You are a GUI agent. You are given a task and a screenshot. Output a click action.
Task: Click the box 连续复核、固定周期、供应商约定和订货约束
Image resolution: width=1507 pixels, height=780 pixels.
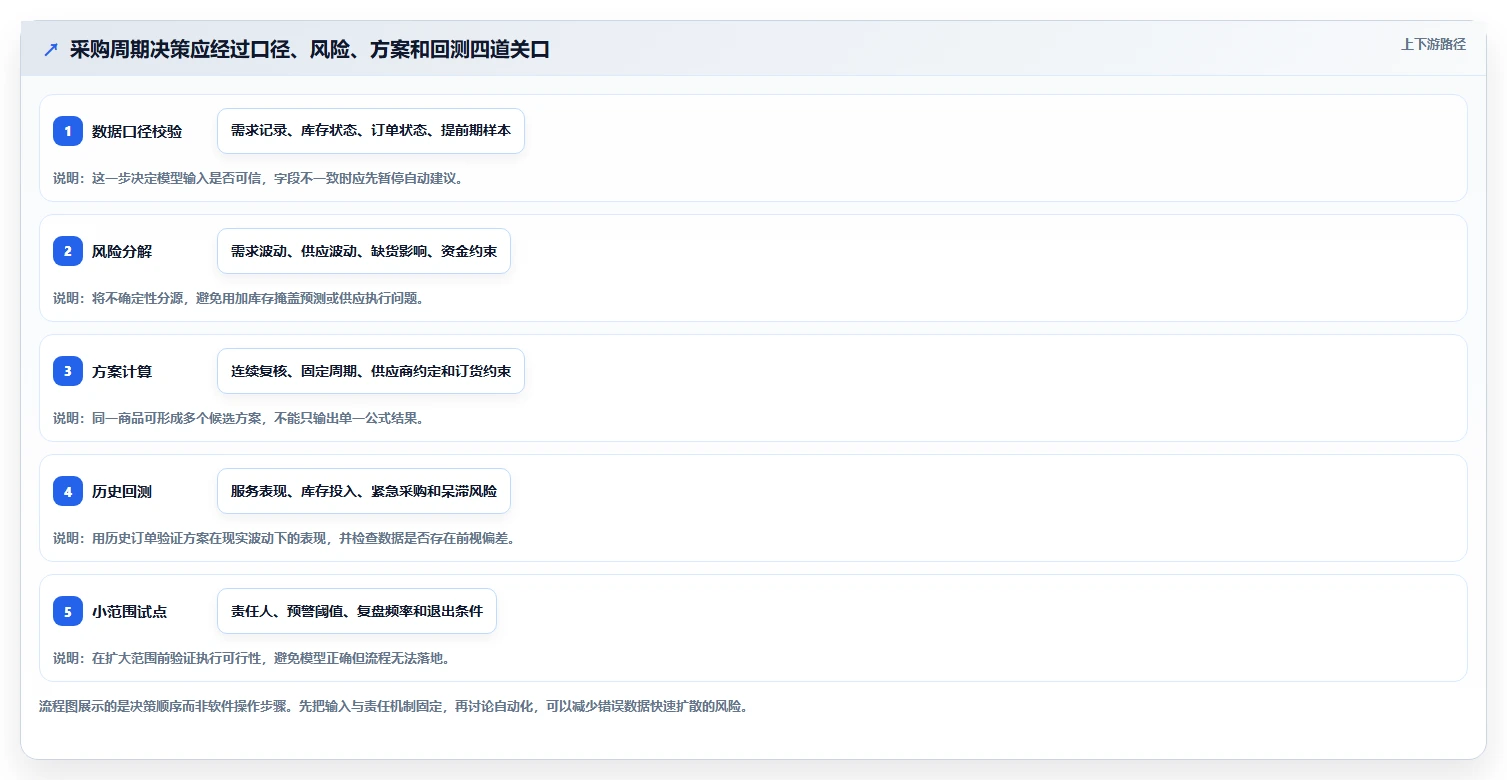tap(371, 371)
